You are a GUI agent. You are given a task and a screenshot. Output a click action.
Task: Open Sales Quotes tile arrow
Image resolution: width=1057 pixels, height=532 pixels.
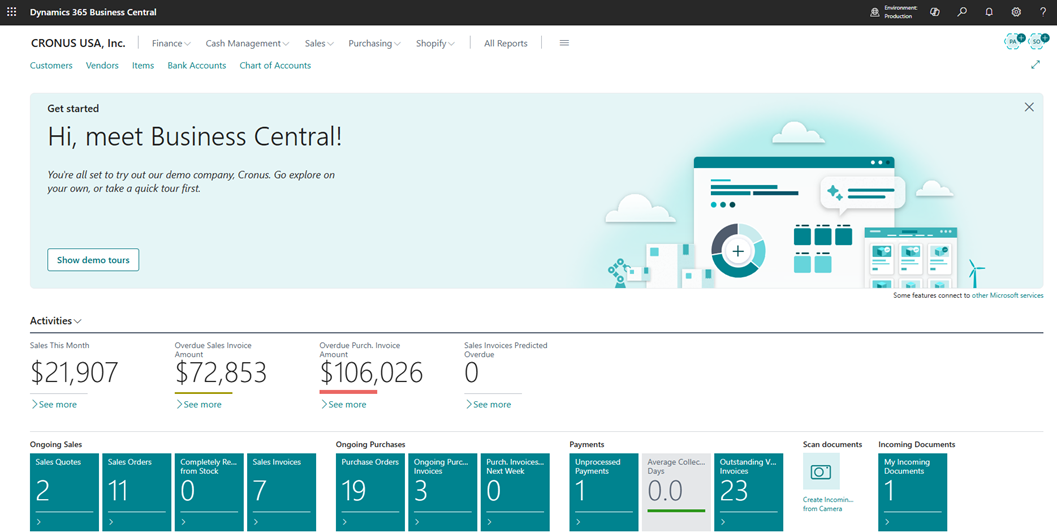[x=39, y=522]
